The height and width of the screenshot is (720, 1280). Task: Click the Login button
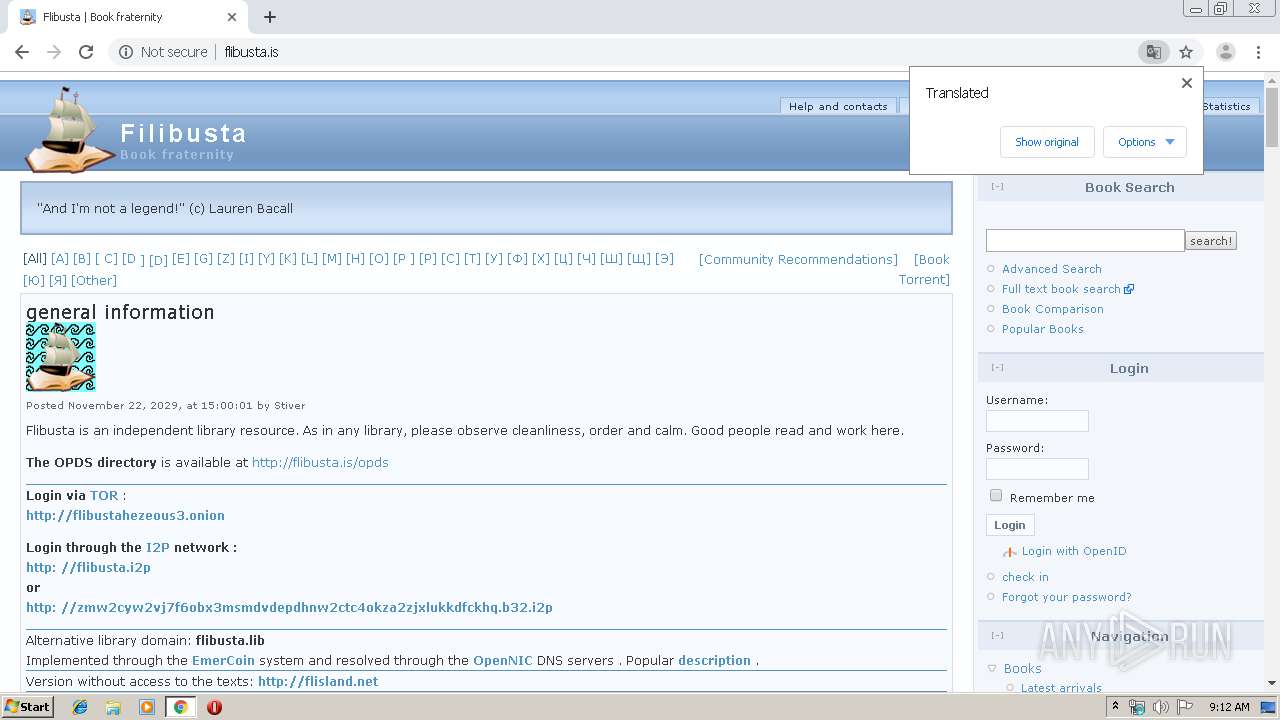coord(1010,525)
